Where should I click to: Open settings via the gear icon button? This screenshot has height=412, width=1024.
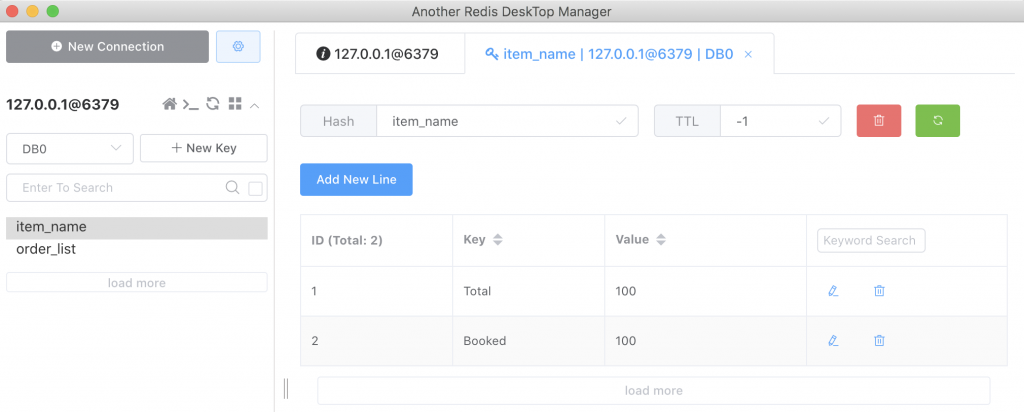click(238, 46)
